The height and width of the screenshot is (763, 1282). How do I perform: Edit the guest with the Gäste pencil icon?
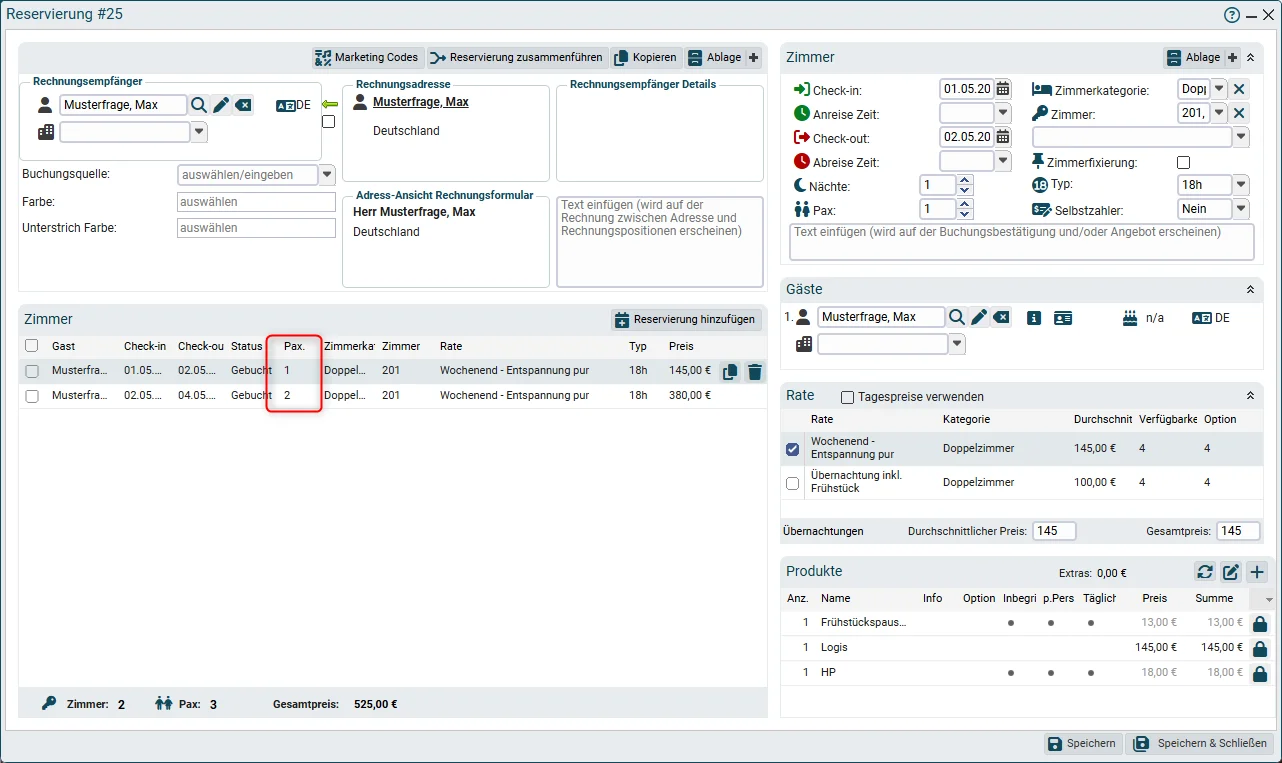point(979,317)
